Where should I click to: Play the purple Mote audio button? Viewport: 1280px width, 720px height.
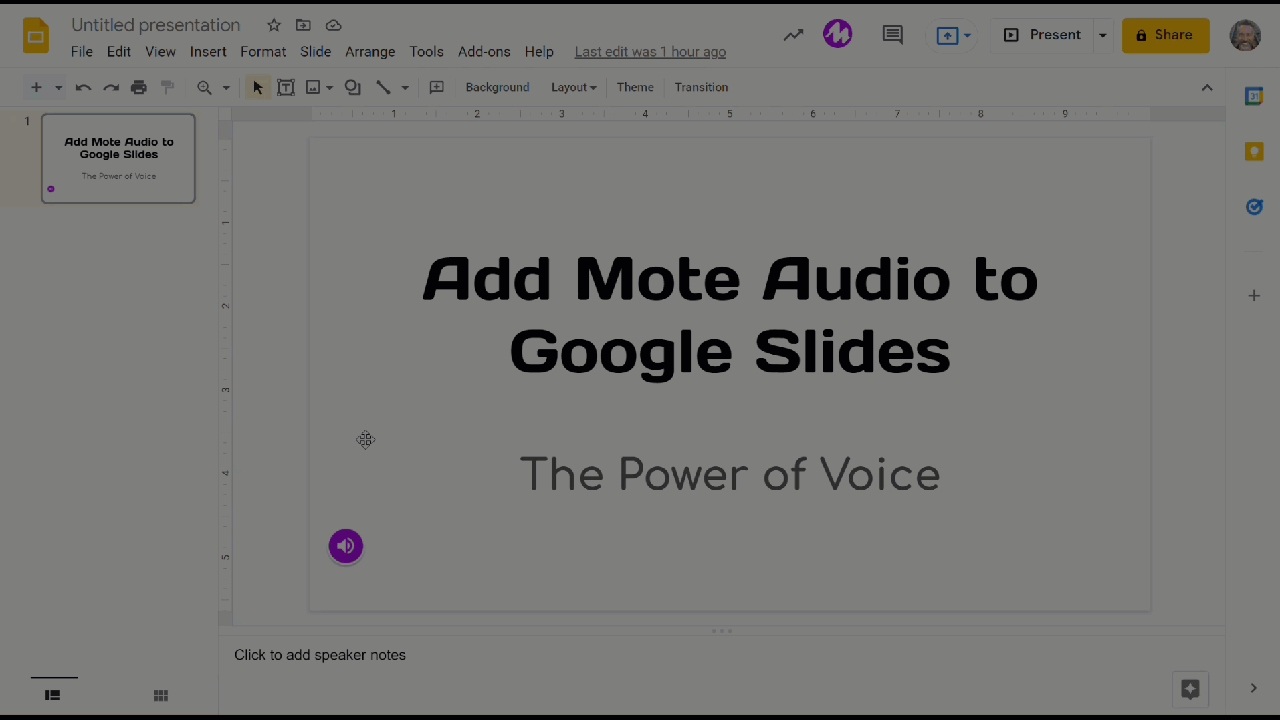(346, 546)
